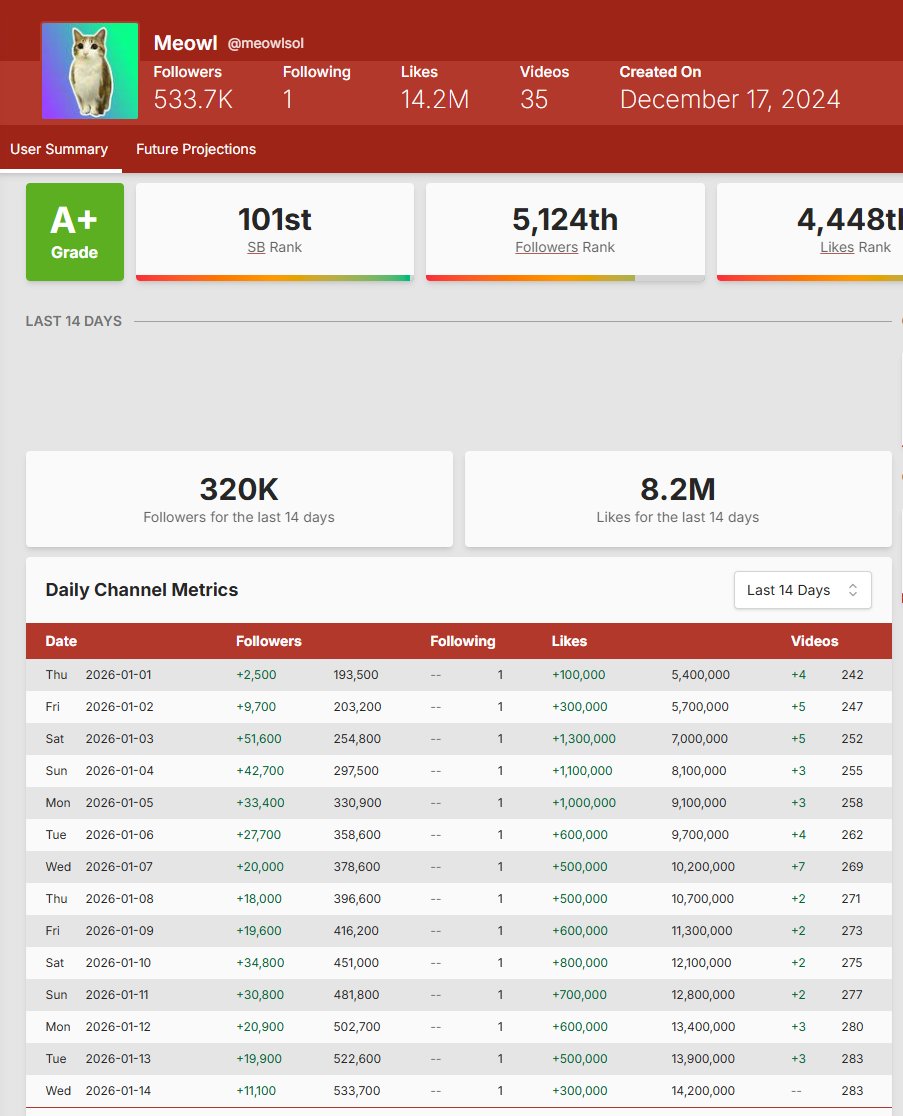The image size is (903, 1116).
Task: Switch to Future Projections tab
Action: (196, 149)
